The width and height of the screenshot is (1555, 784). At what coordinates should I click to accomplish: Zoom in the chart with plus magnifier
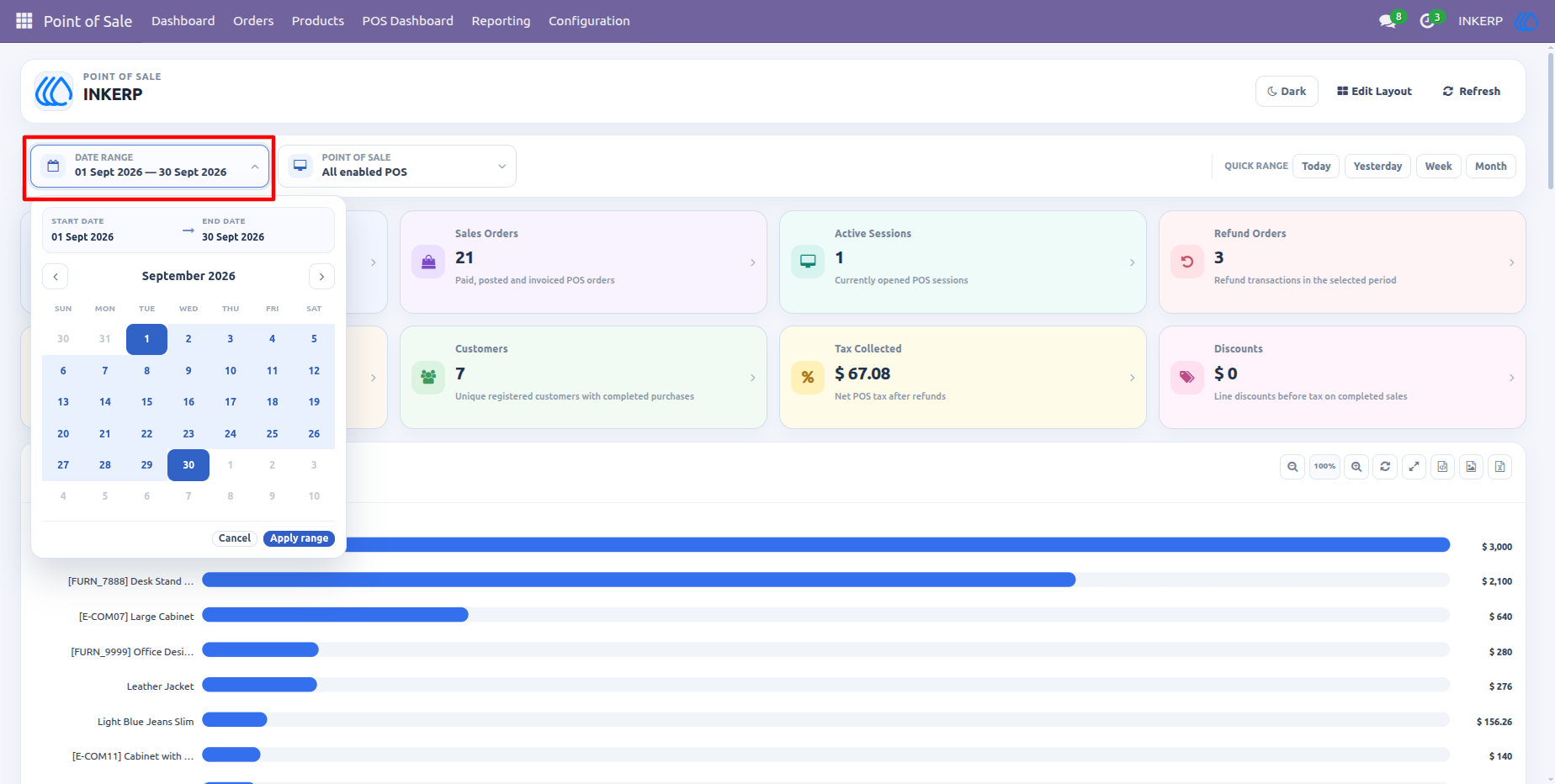1356,466
